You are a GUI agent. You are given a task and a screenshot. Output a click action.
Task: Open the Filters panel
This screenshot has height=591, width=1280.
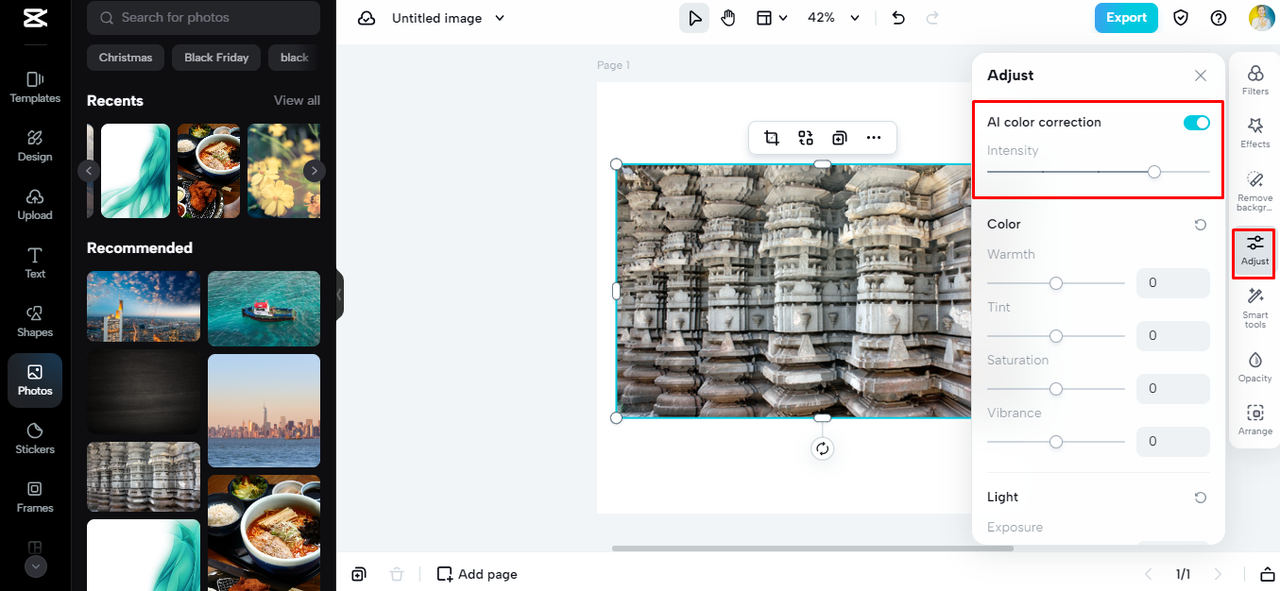pyautogui.click(x=1255, y=79)
